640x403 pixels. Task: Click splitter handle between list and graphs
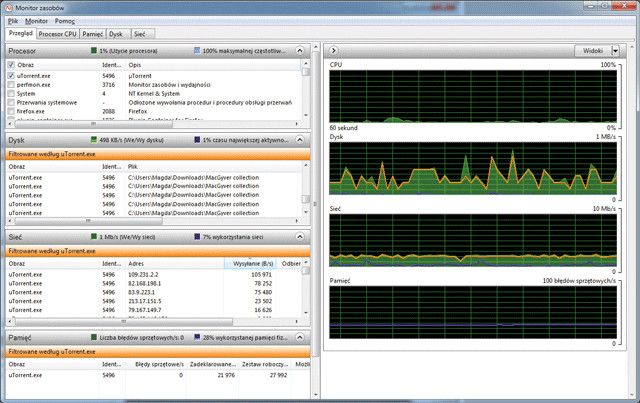tap(316, 204)
